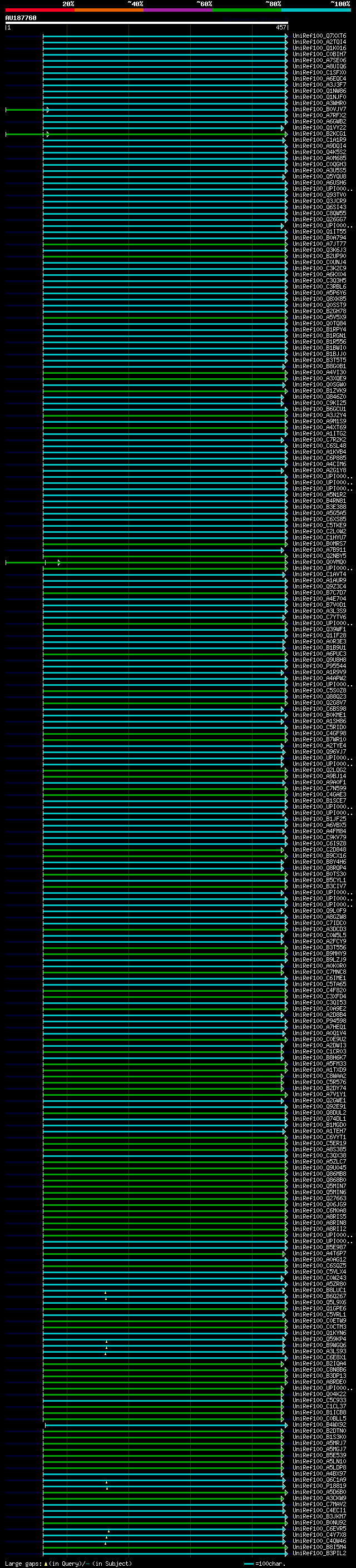This screenshot has width=356, height=1568.
Task: Select hit label UniRef100_Q2NBY5
Action: coord(319,556)
